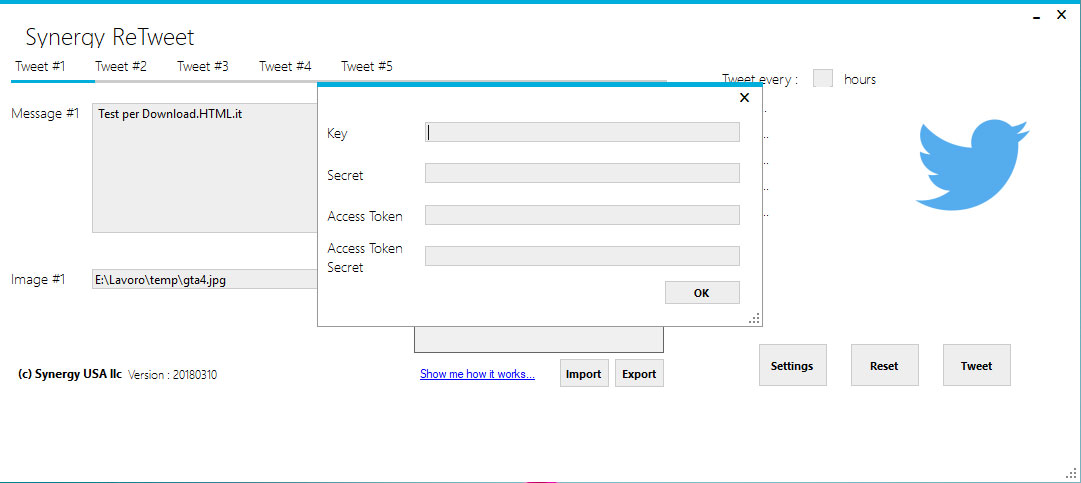The height and width of the screenshot is (483, 1081).
Task: Click the dialog resize grip
Action: click(754, 318)
